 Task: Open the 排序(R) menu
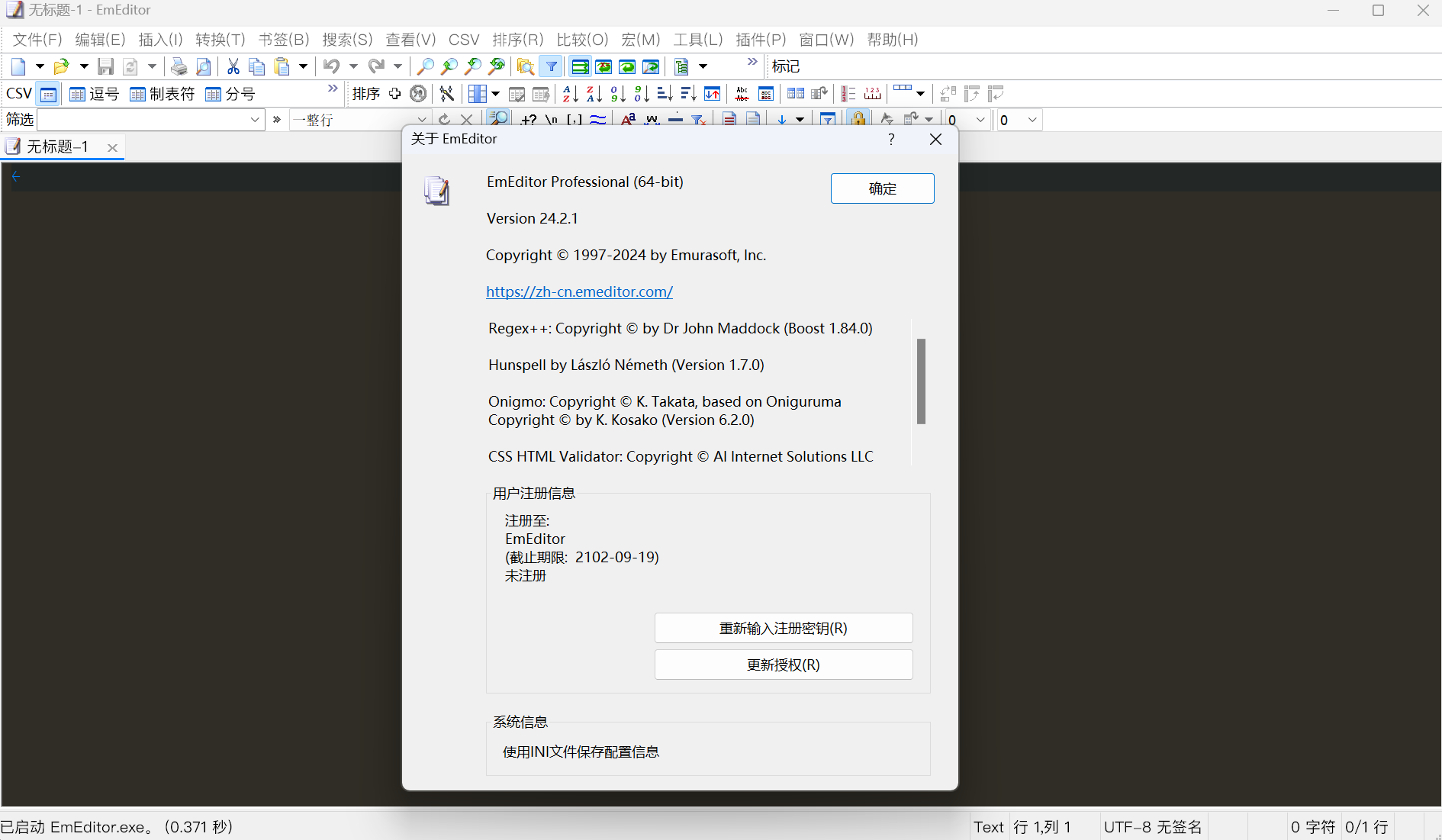click(x=517, y=40)
